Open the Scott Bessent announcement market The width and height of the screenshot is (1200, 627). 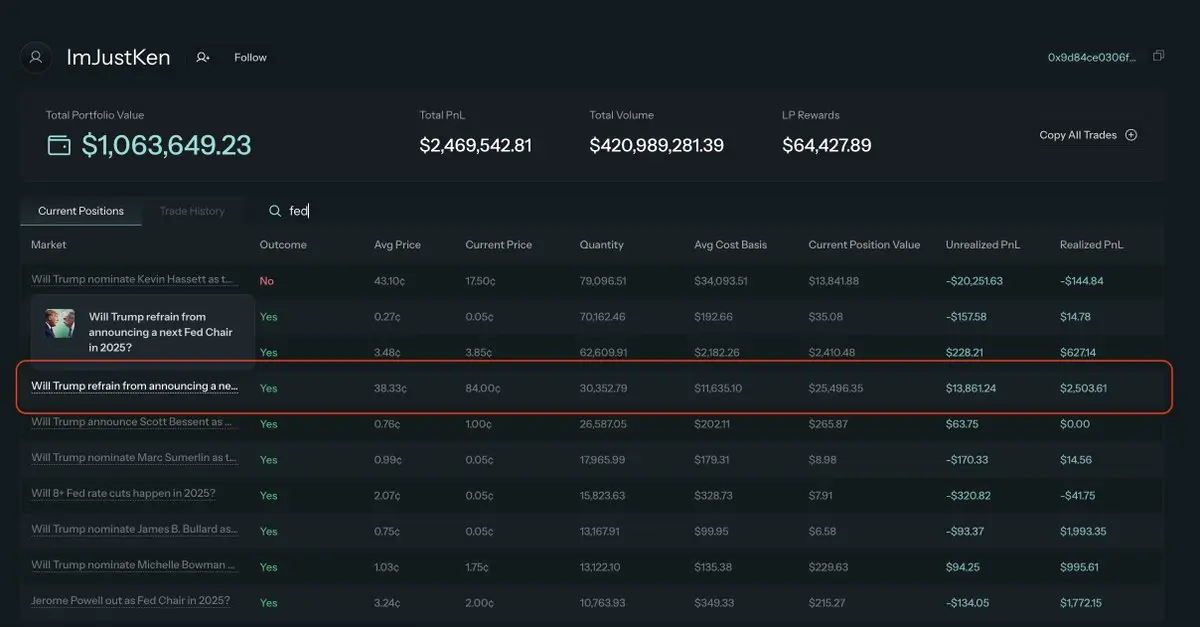tap(134, 422)
